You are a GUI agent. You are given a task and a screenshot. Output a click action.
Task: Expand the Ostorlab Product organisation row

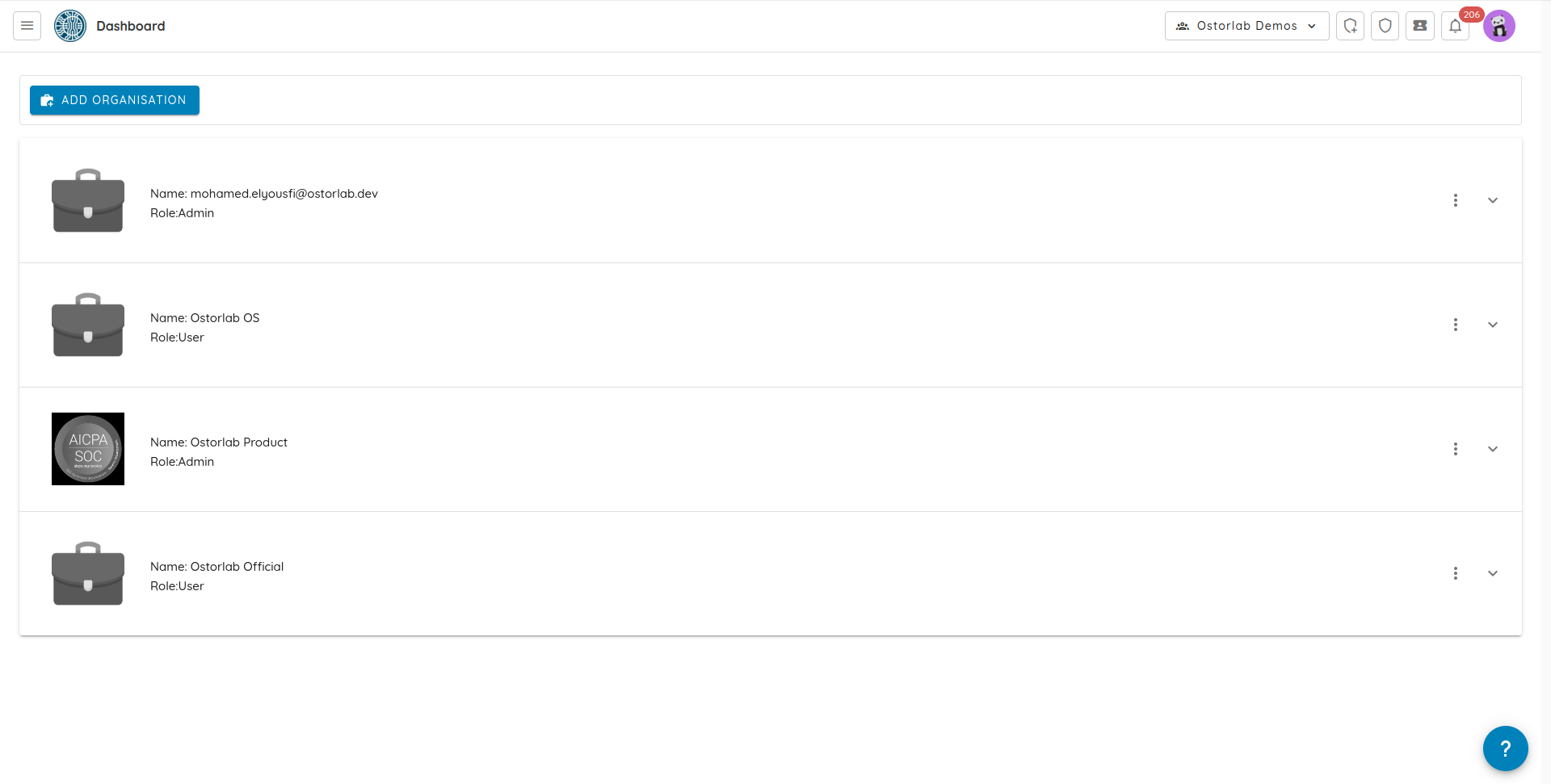1492,449
